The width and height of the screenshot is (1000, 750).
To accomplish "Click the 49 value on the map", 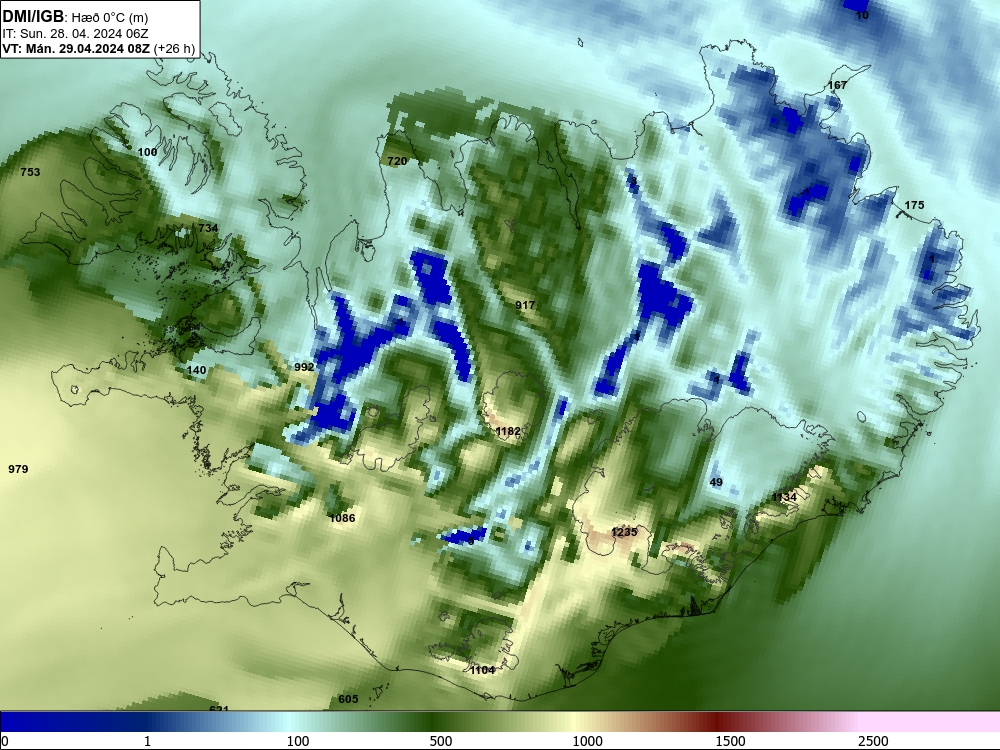I will click(x=716, y=482).
